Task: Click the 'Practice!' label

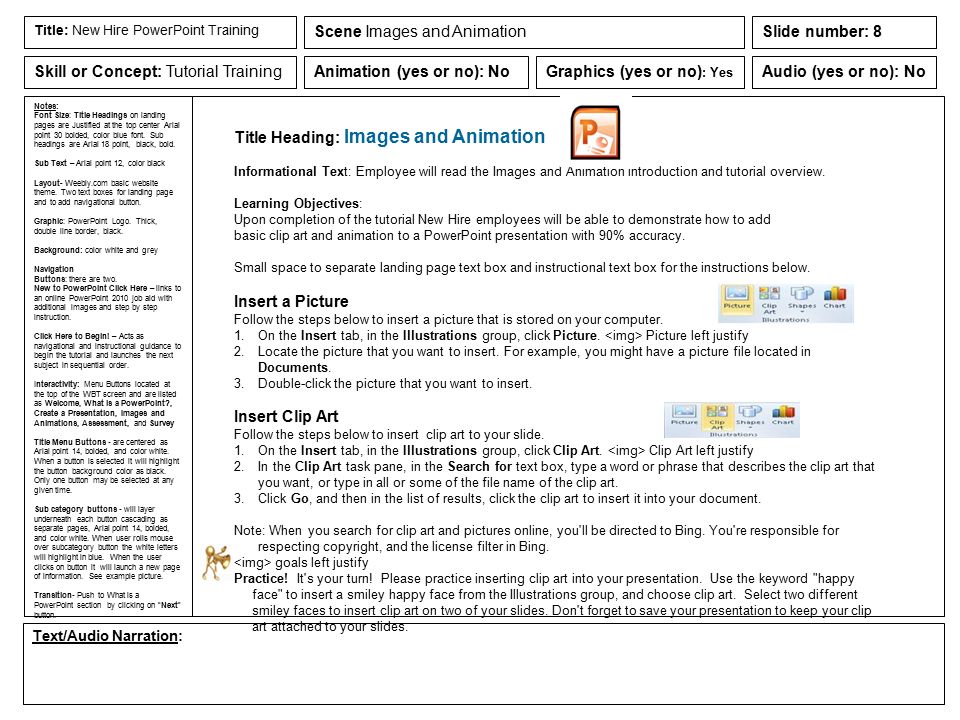Action: point(261,579)
